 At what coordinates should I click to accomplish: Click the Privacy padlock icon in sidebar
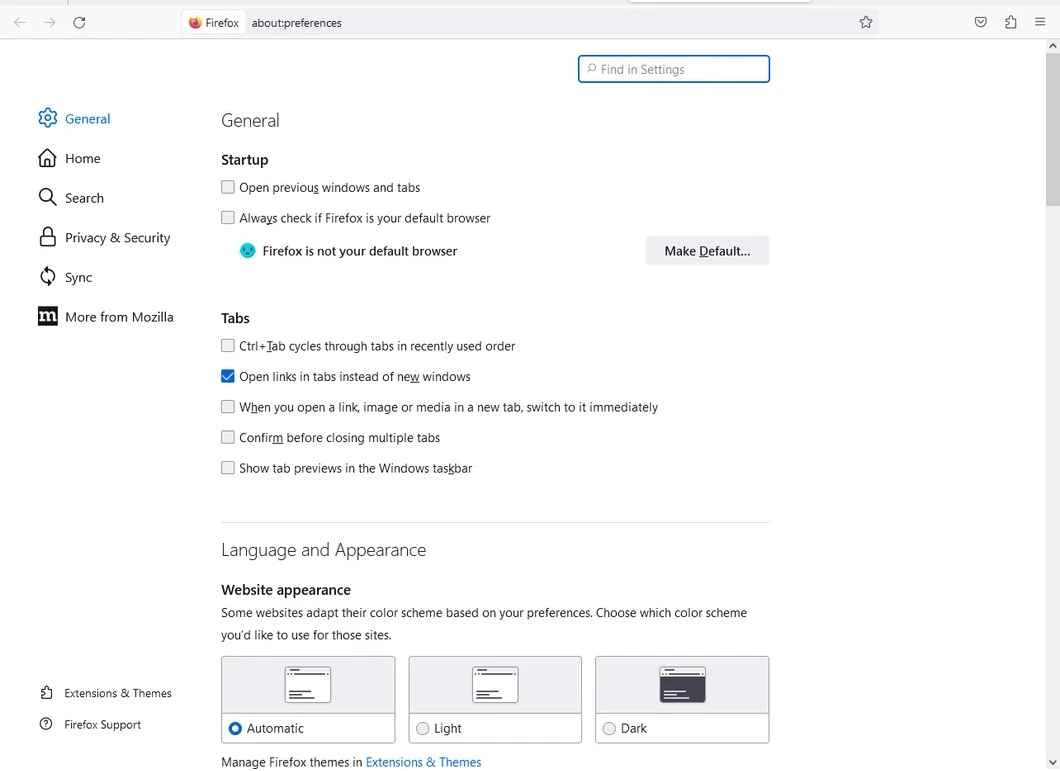tap(47, 237)
